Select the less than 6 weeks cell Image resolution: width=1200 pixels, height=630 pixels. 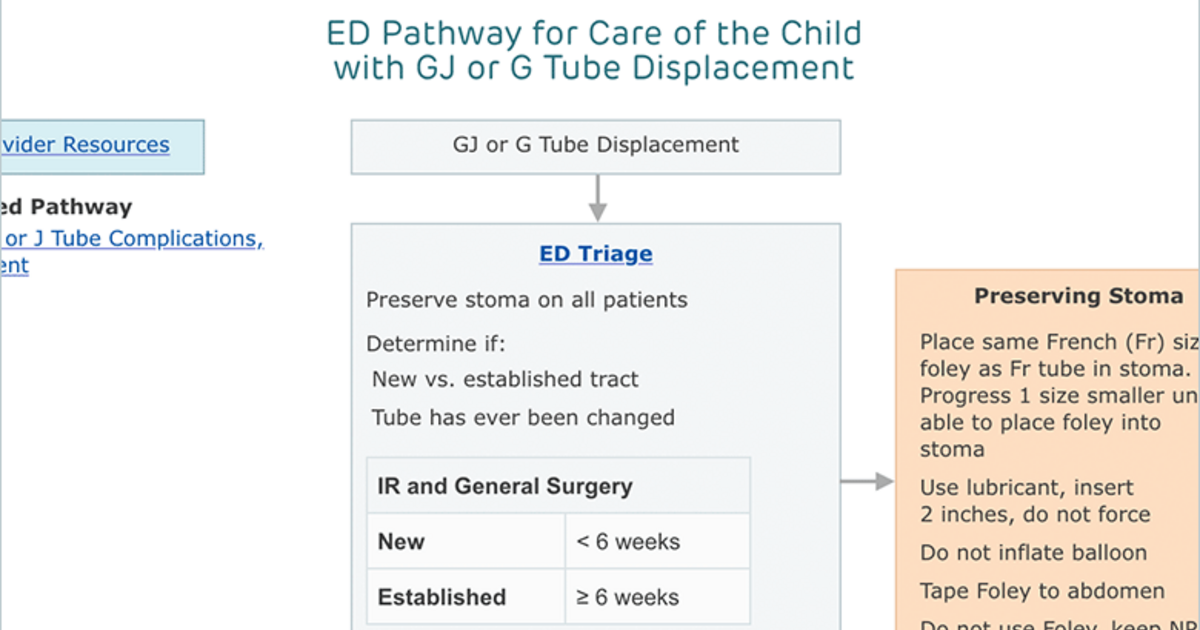pos(658,542)
